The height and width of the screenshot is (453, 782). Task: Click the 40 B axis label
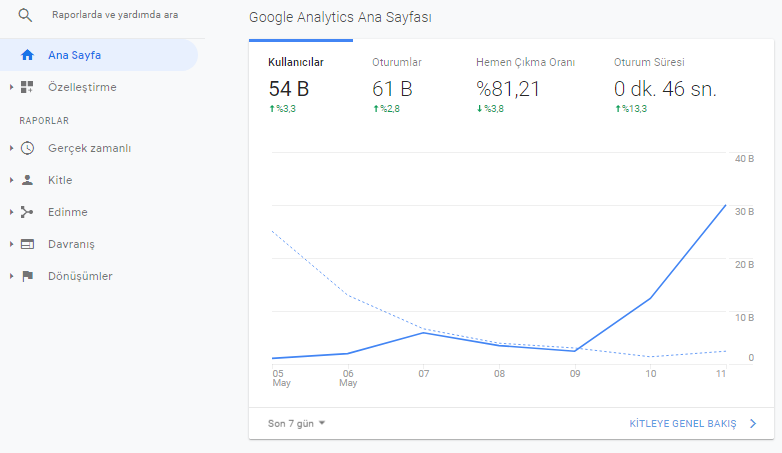click(744, 159)
